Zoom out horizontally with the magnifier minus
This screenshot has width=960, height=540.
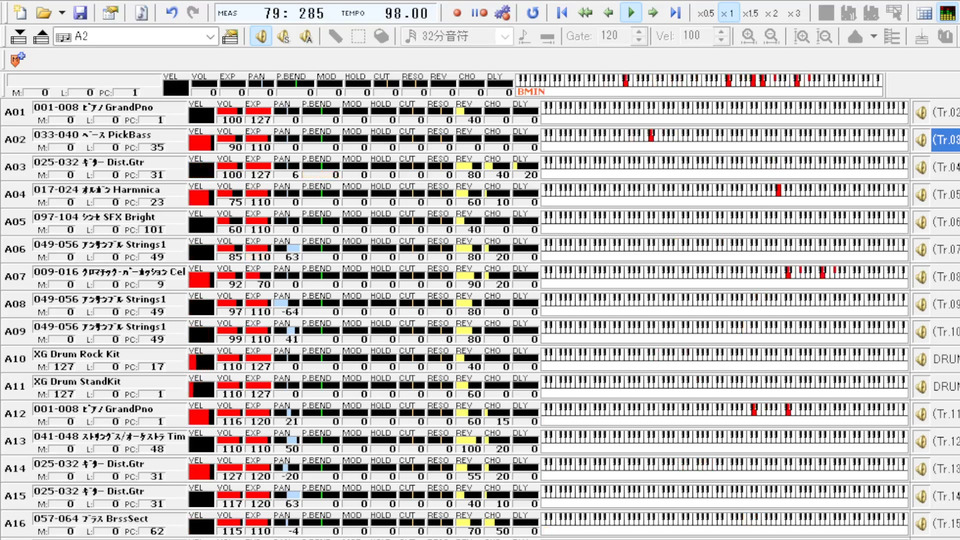pyautogui.click(x=771, y=37)
